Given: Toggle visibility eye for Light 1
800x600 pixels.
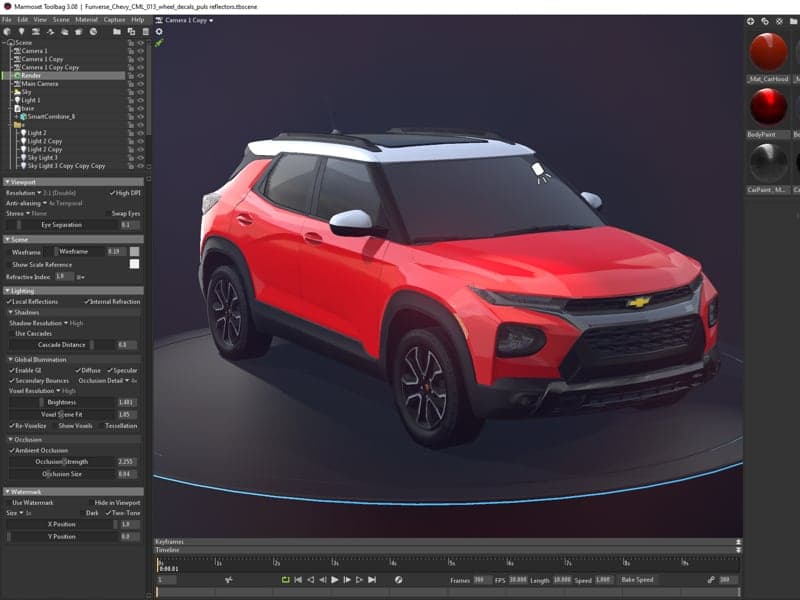Looking at the screenshot, I should pos(140,100).
